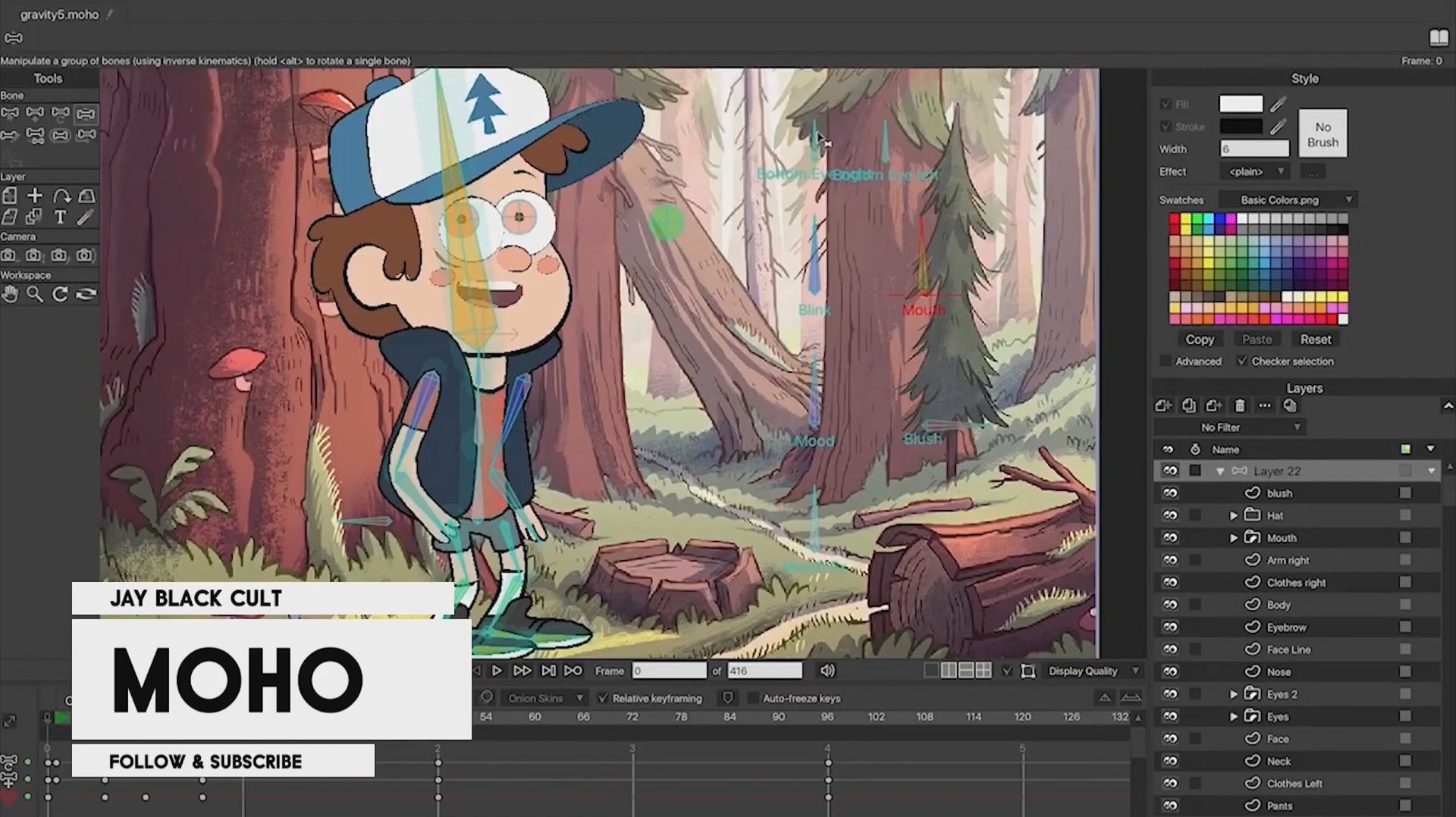Click the No Brush button
The width and height of the screenshot is (1456, 817).
pos(1323,134)
